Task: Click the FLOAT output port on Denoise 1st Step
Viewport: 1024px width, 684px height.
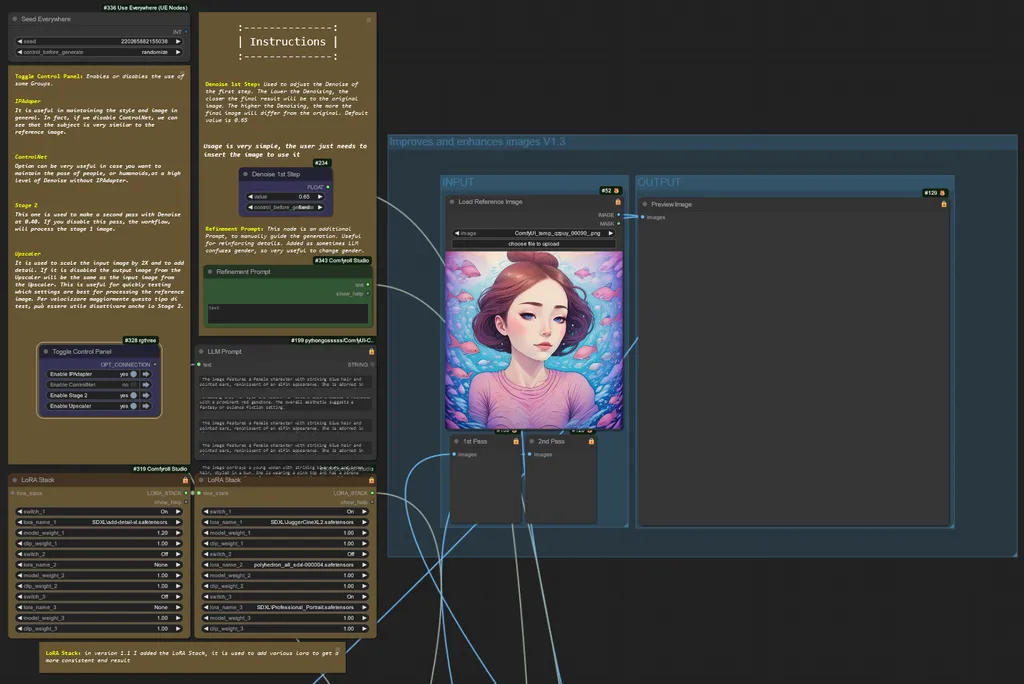Action: tap(328, 187)
